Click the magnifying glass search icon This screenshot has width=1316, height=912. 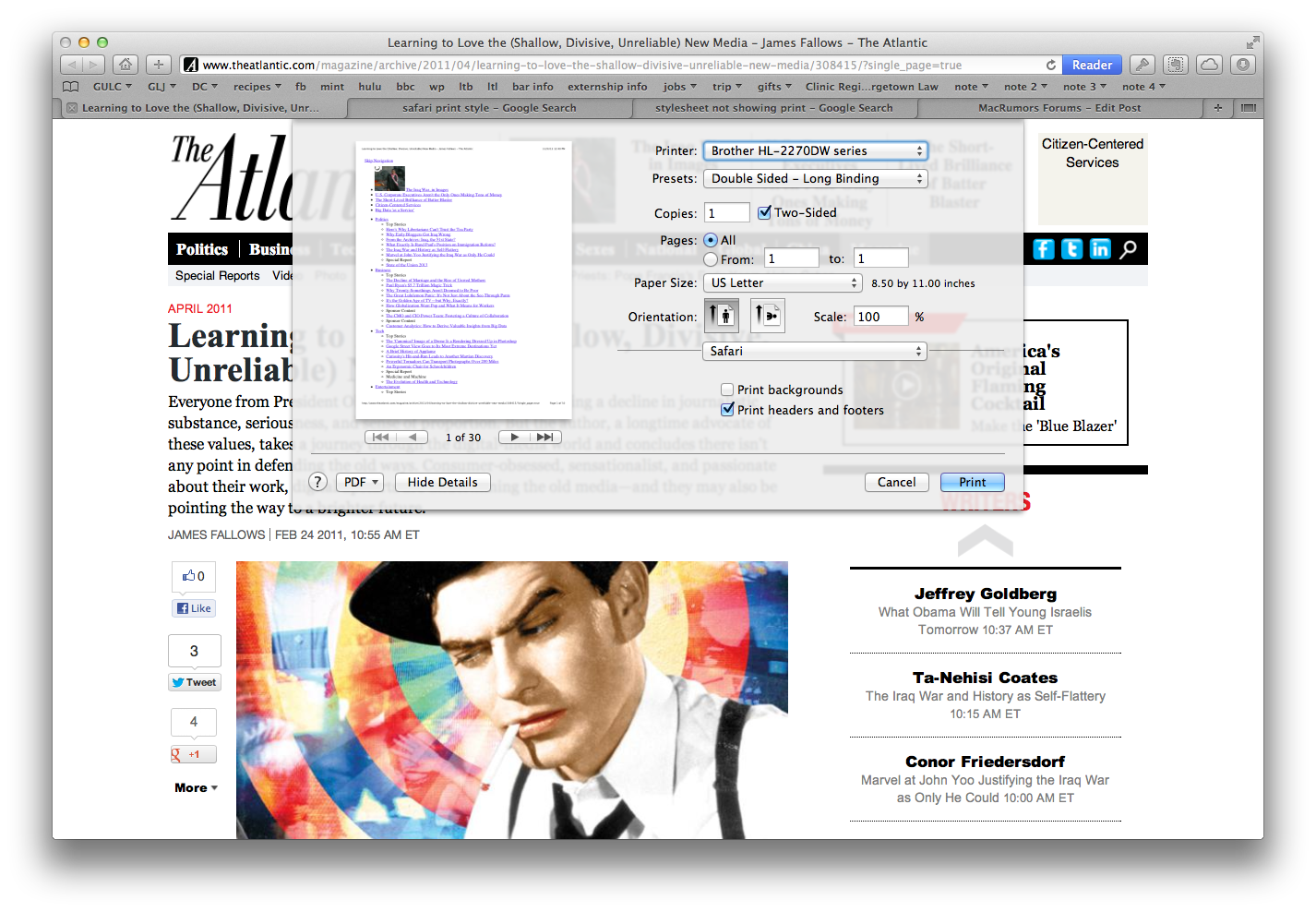click(1129, 249)
